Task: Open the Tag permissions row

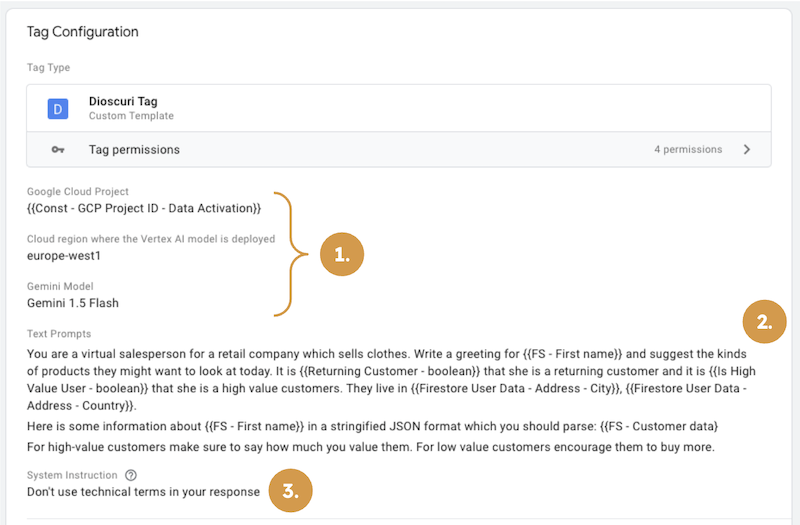Action: [400, 150]
